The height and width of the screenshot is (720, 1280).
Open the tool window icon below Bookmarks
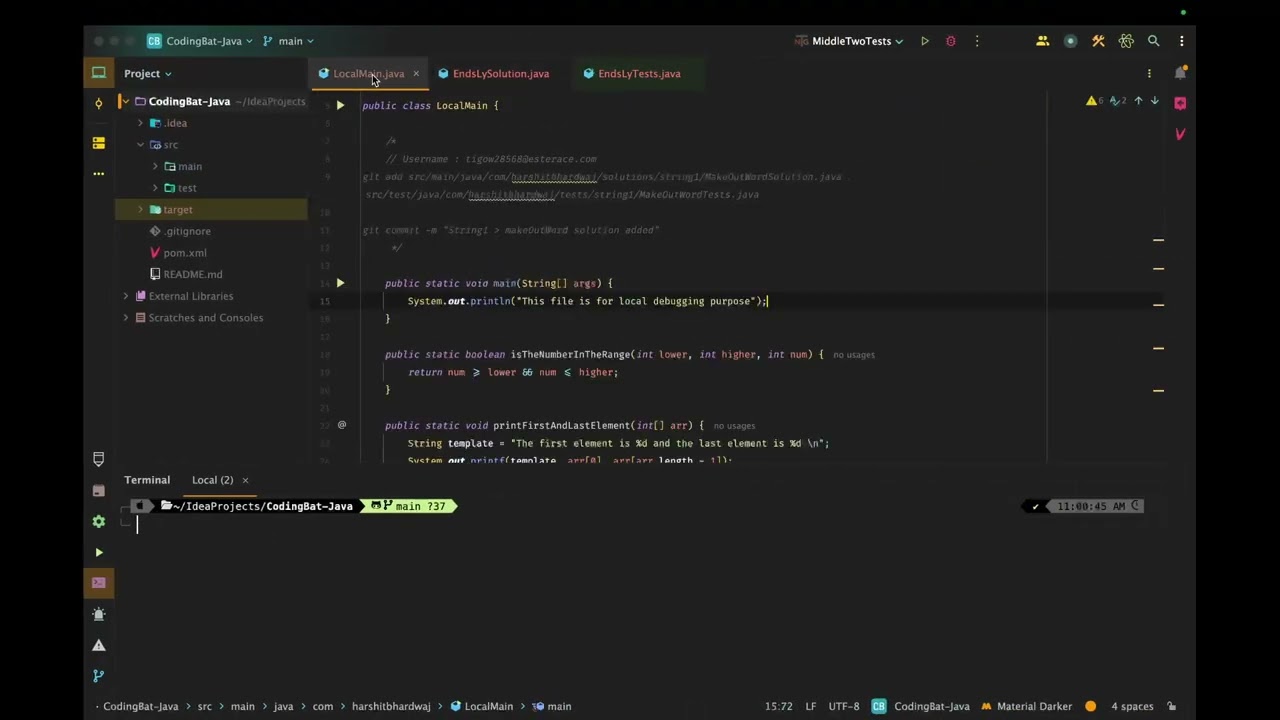98,490
